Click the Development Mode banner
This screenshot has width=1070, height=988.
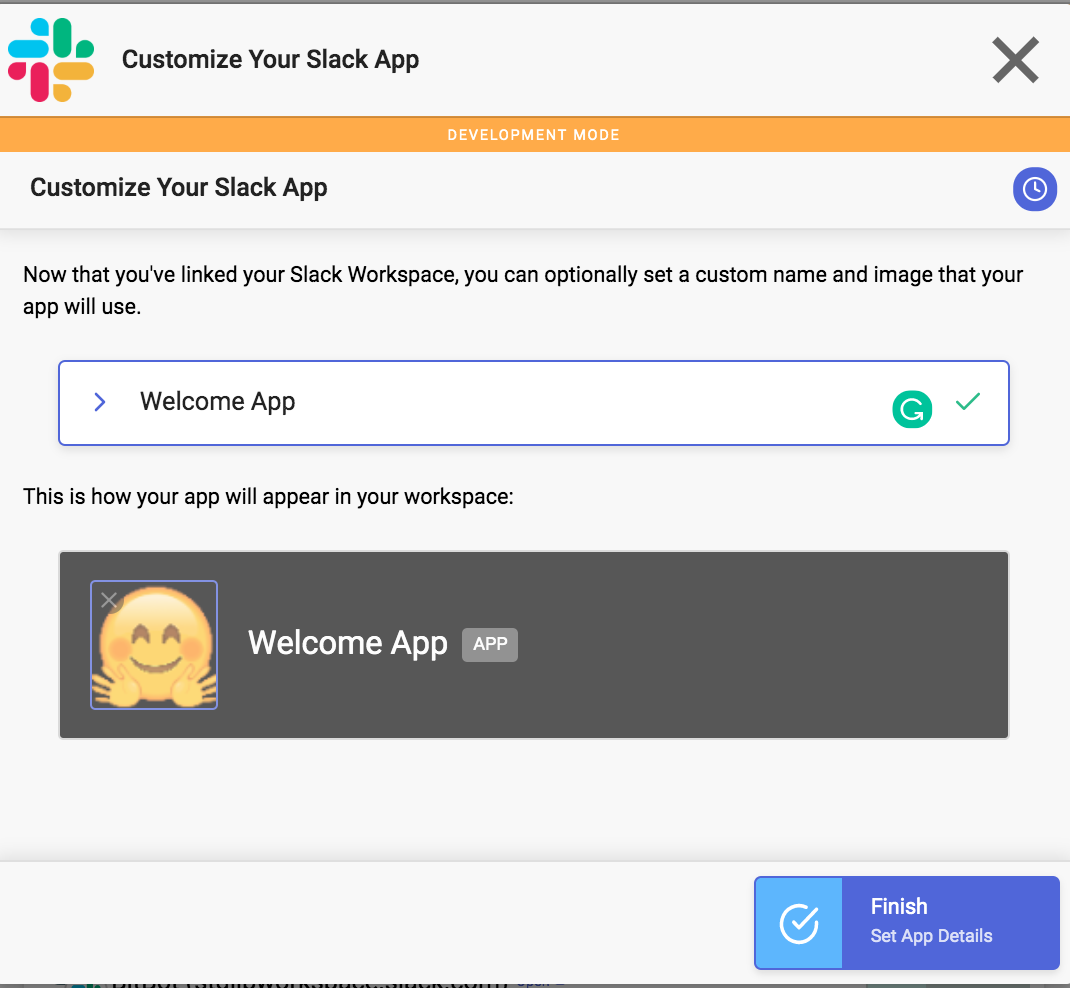coord(535,134)
